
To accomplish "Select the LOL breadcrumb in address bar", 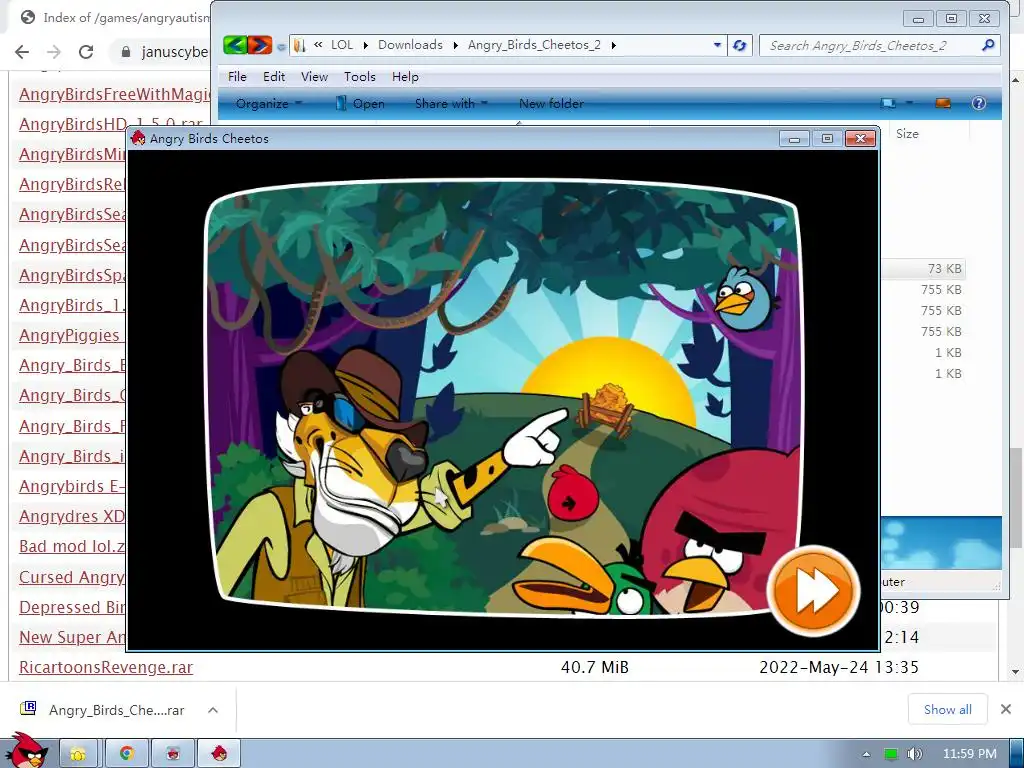I will (x=342, y=45).
